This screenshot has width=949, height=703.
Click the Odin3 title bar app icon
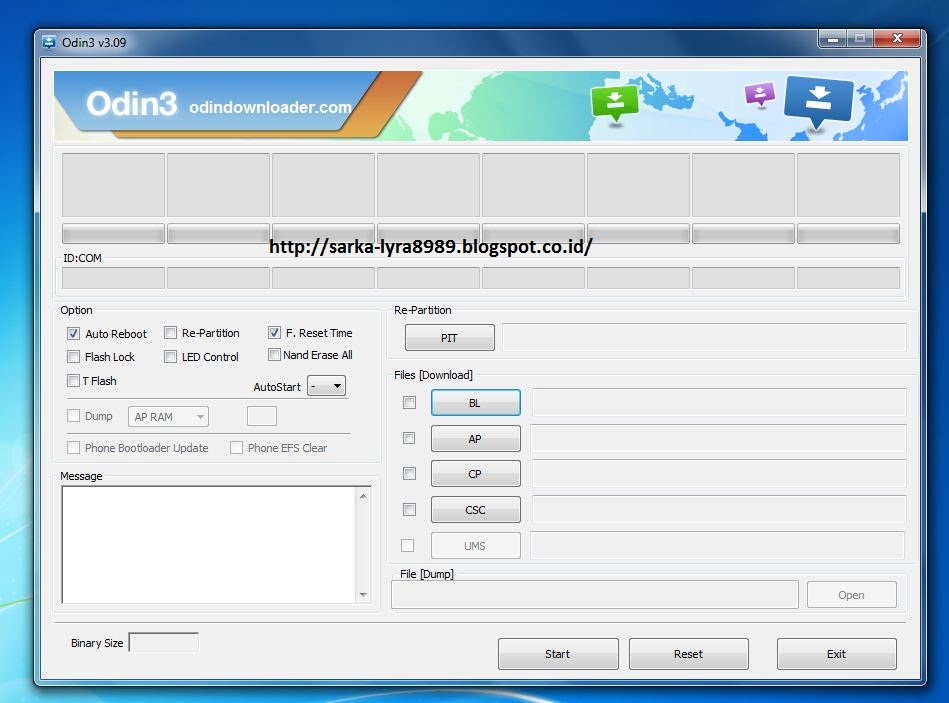48,42
